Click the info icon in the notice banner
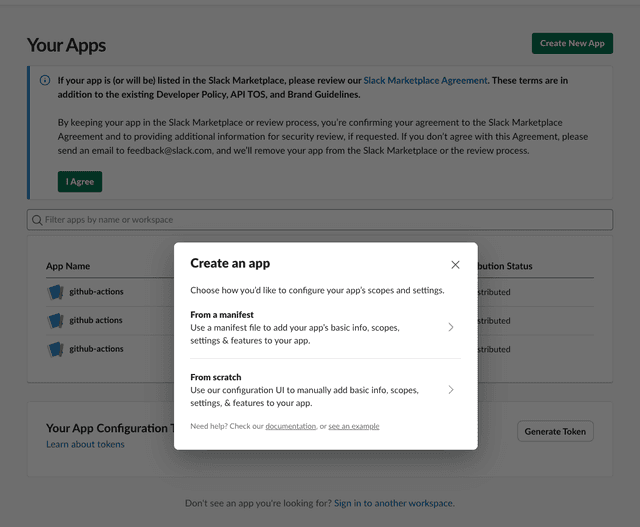Viewport: 640px width, 527px height. (45, 80)
